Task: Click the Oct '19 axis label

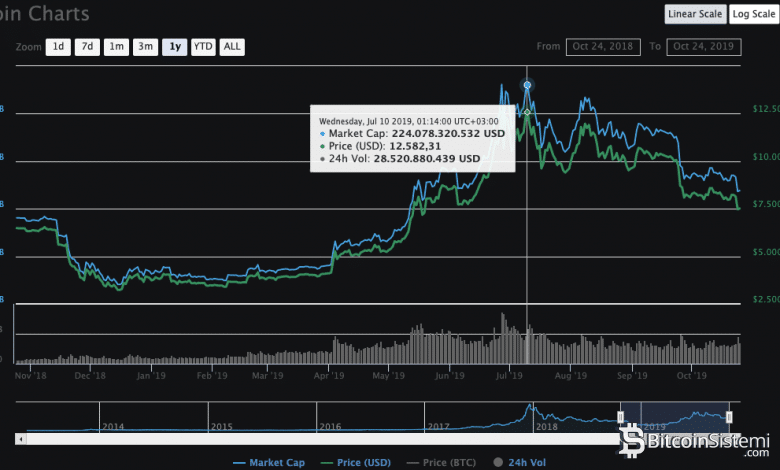Action: point(691,376)
